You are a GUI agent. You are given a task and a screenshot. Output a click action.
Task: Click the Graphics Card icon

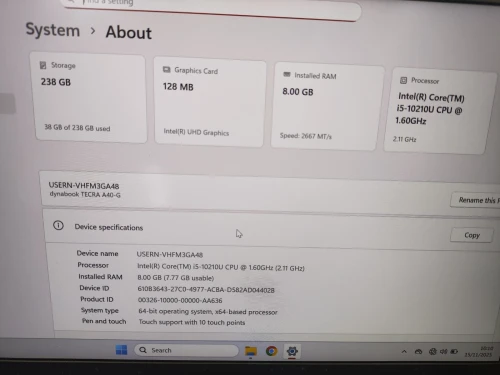pos(166,69)
